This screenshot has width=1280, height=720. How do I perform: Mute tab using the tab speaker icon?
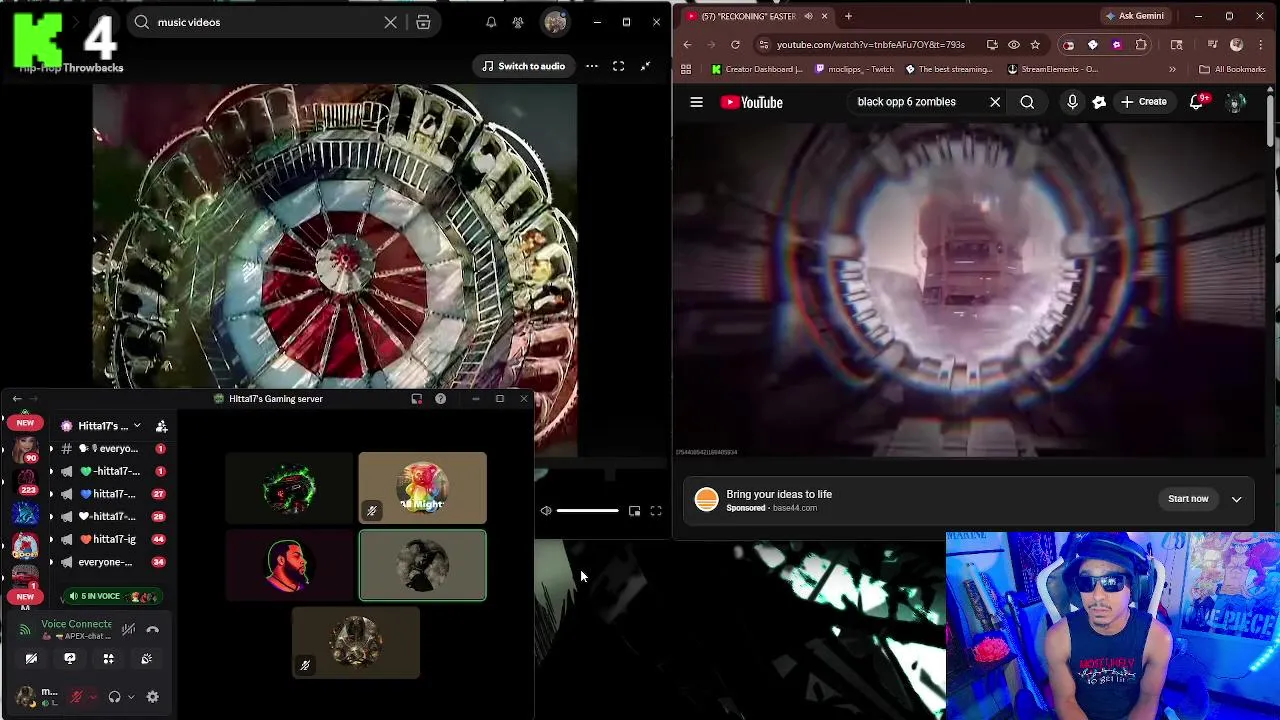tap(808, 16)
